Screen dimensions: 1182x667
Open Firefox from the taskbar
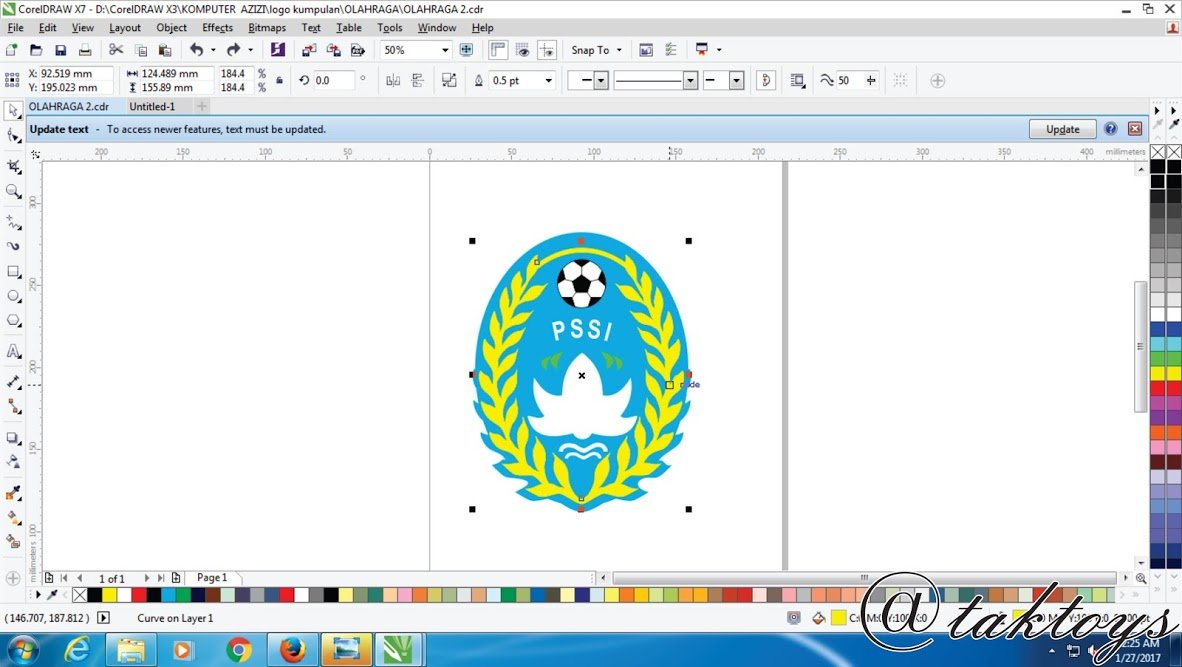click(x=293, y=650)
